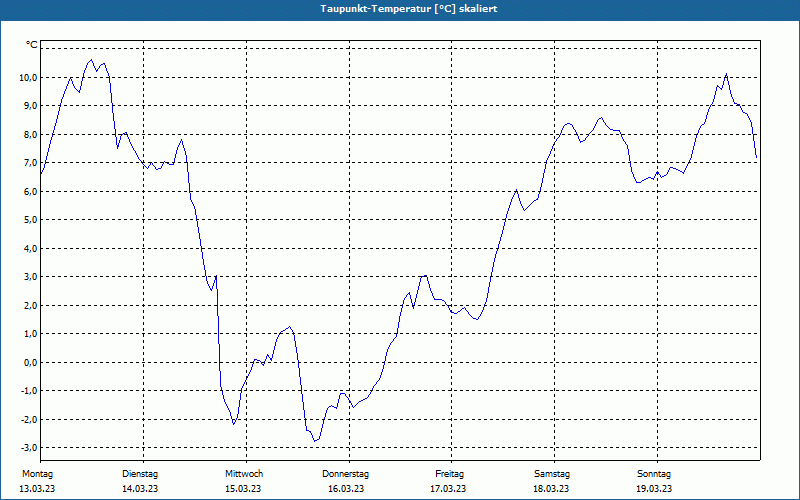Click the Donnerstag day label
Viewport: 800px width, 500px height.
345,474
